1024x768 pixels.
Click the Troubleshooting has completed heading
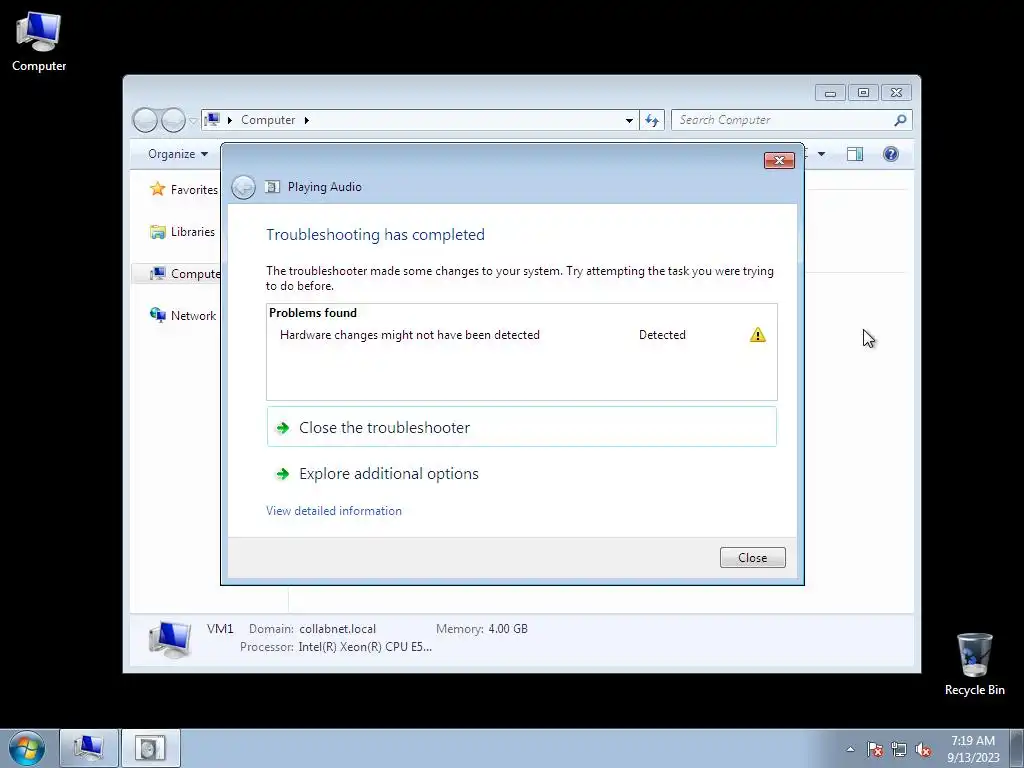point(376,234)
